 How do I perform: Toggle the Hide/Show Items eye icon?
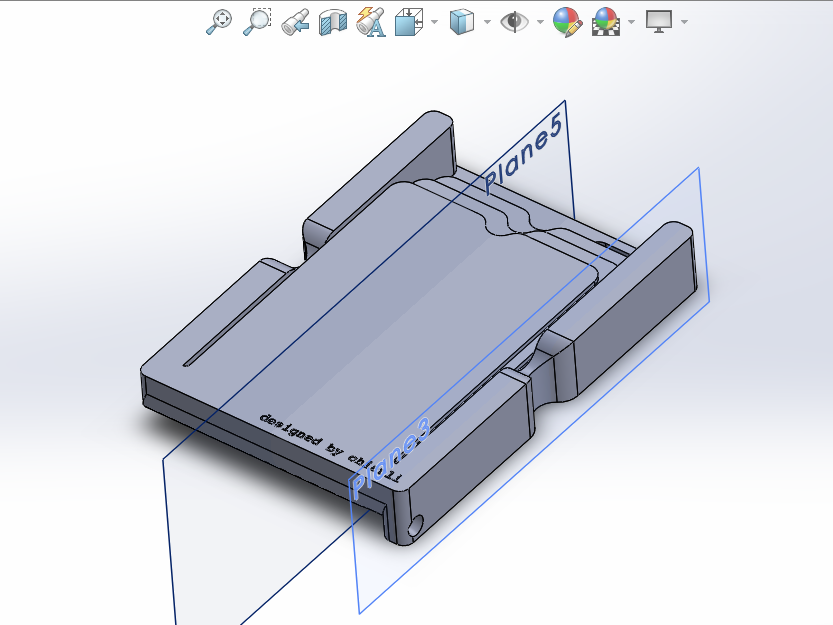[x=514, y=21]
